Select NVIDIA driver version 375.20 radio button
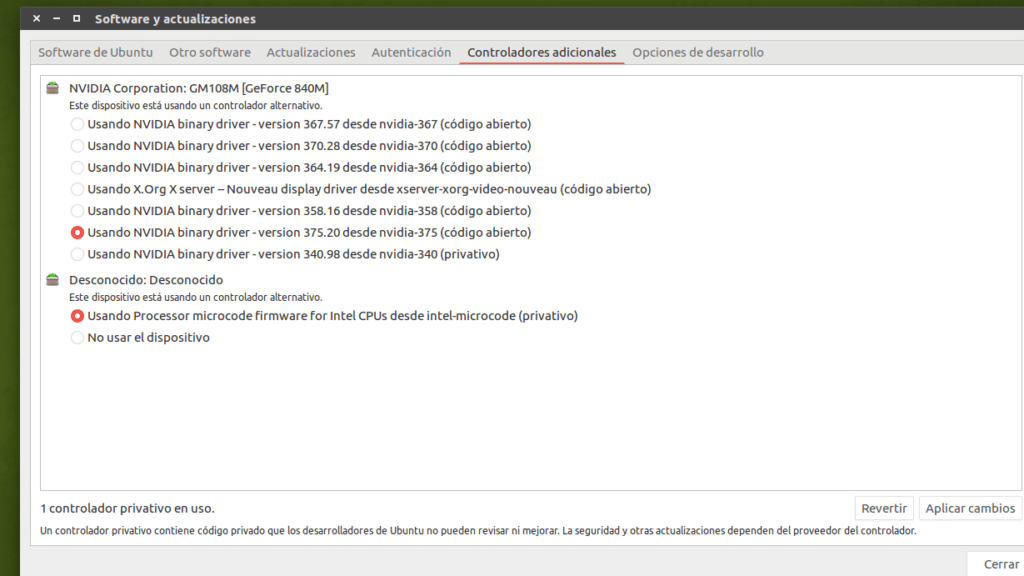The width and height of the screenshot is (1024, 576). pyautogui.click(x=77, y=232)
